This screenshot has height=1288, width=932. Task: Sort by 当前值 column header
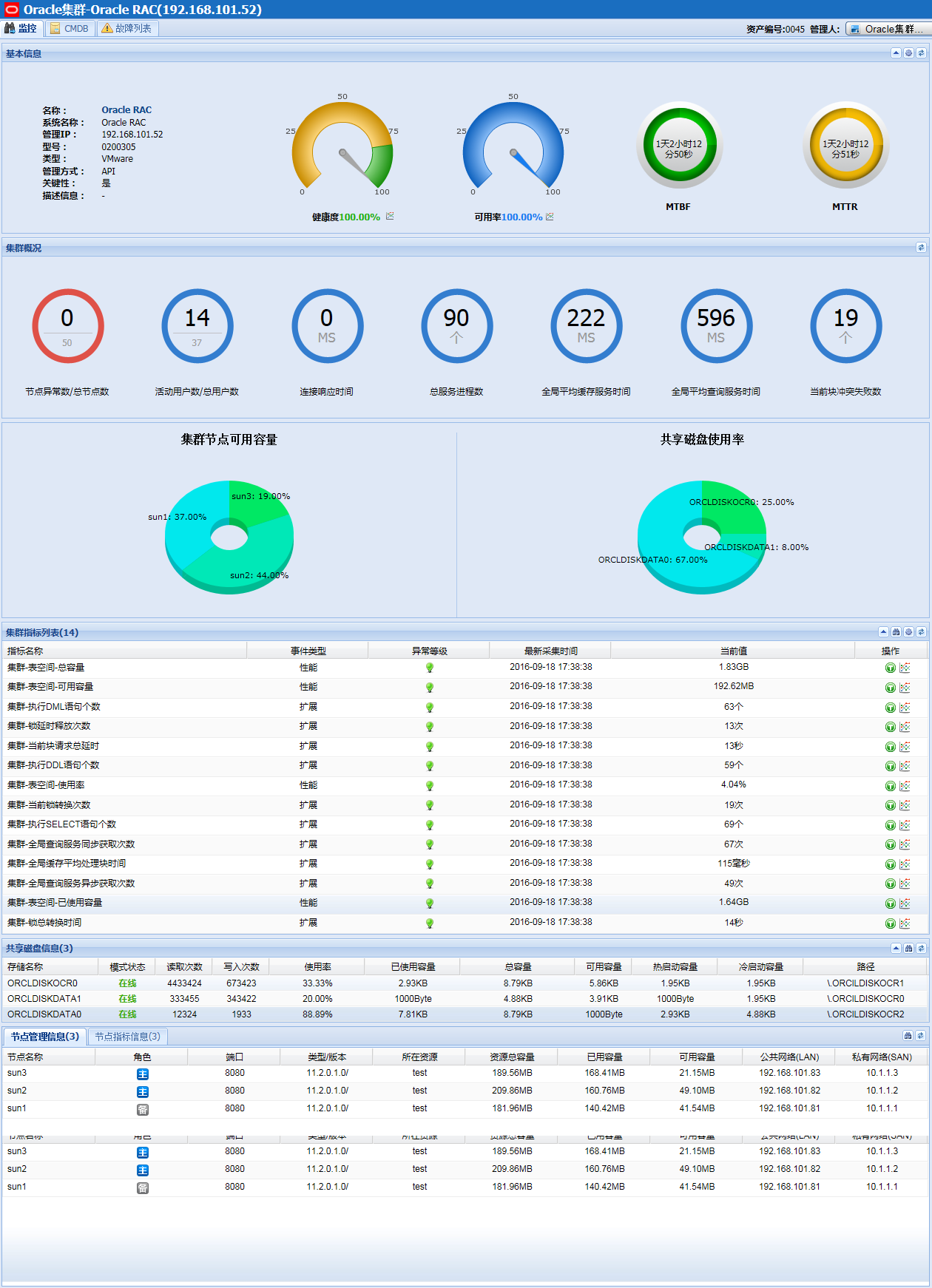pos(733,651)
